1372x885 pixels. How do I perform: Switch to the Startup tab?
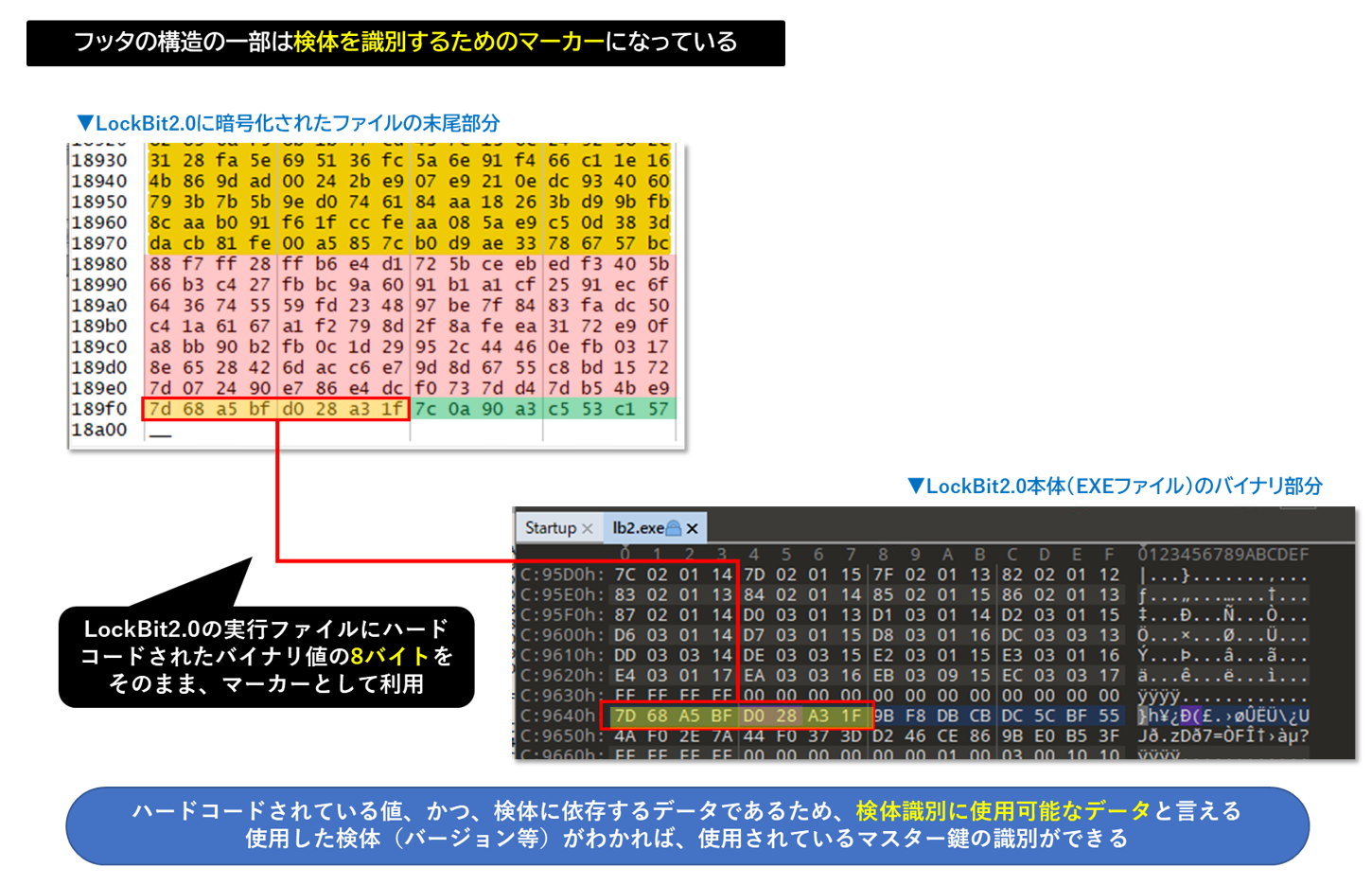tap(550, 528)
